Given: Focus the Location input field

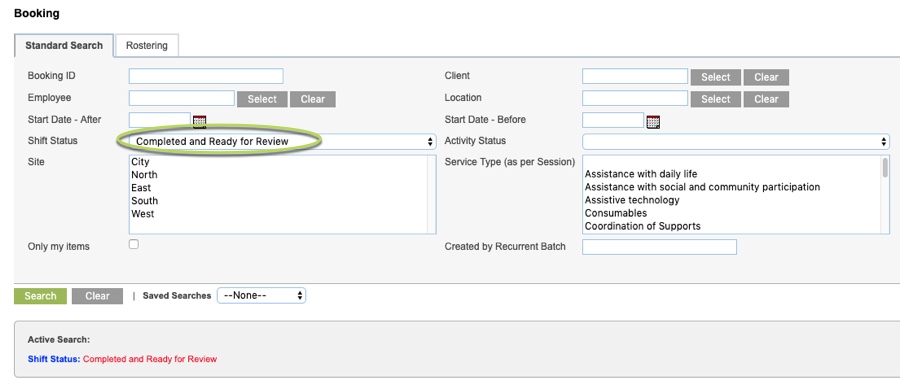Looking at the screenshot, I should tap(635, 98).
